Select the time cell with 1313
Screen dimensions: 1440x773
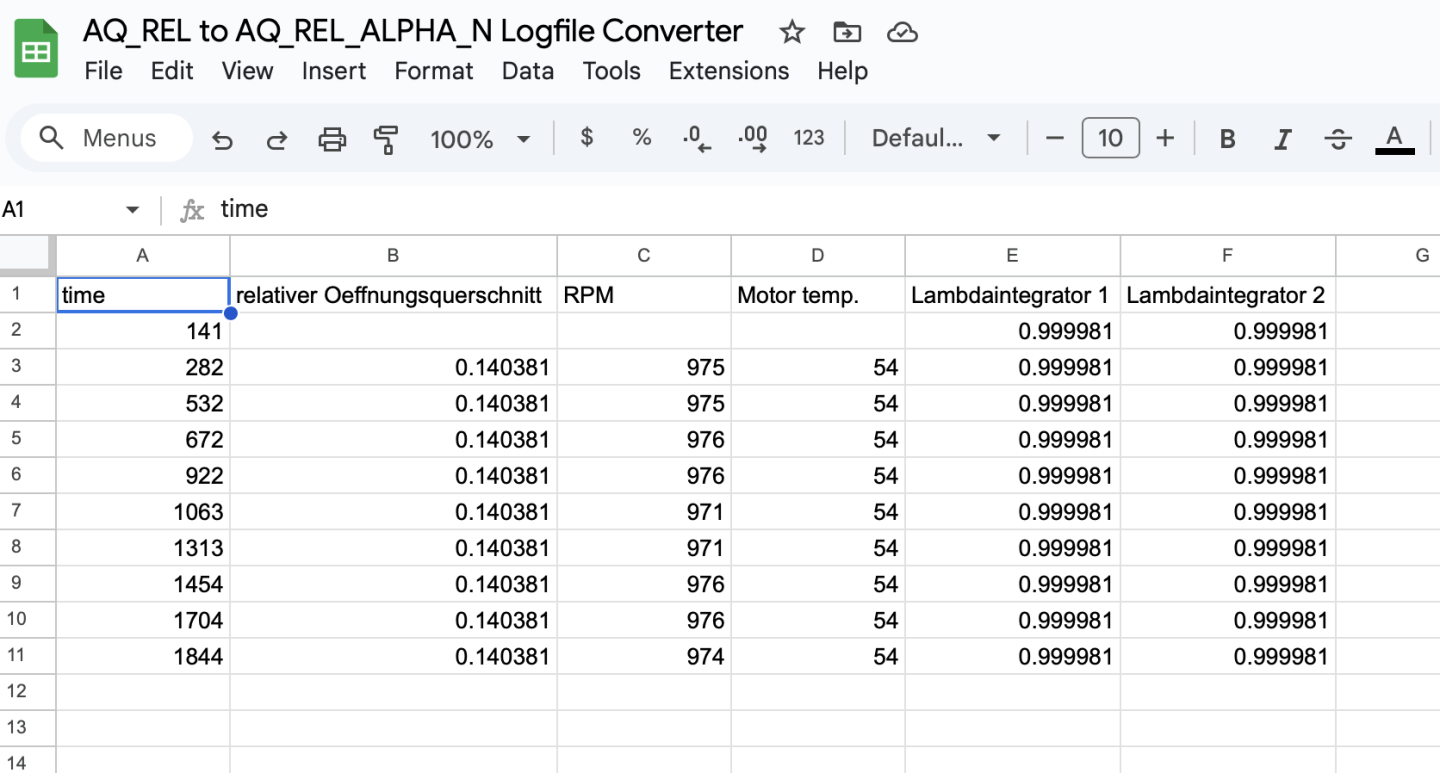[x=143, y=547]
